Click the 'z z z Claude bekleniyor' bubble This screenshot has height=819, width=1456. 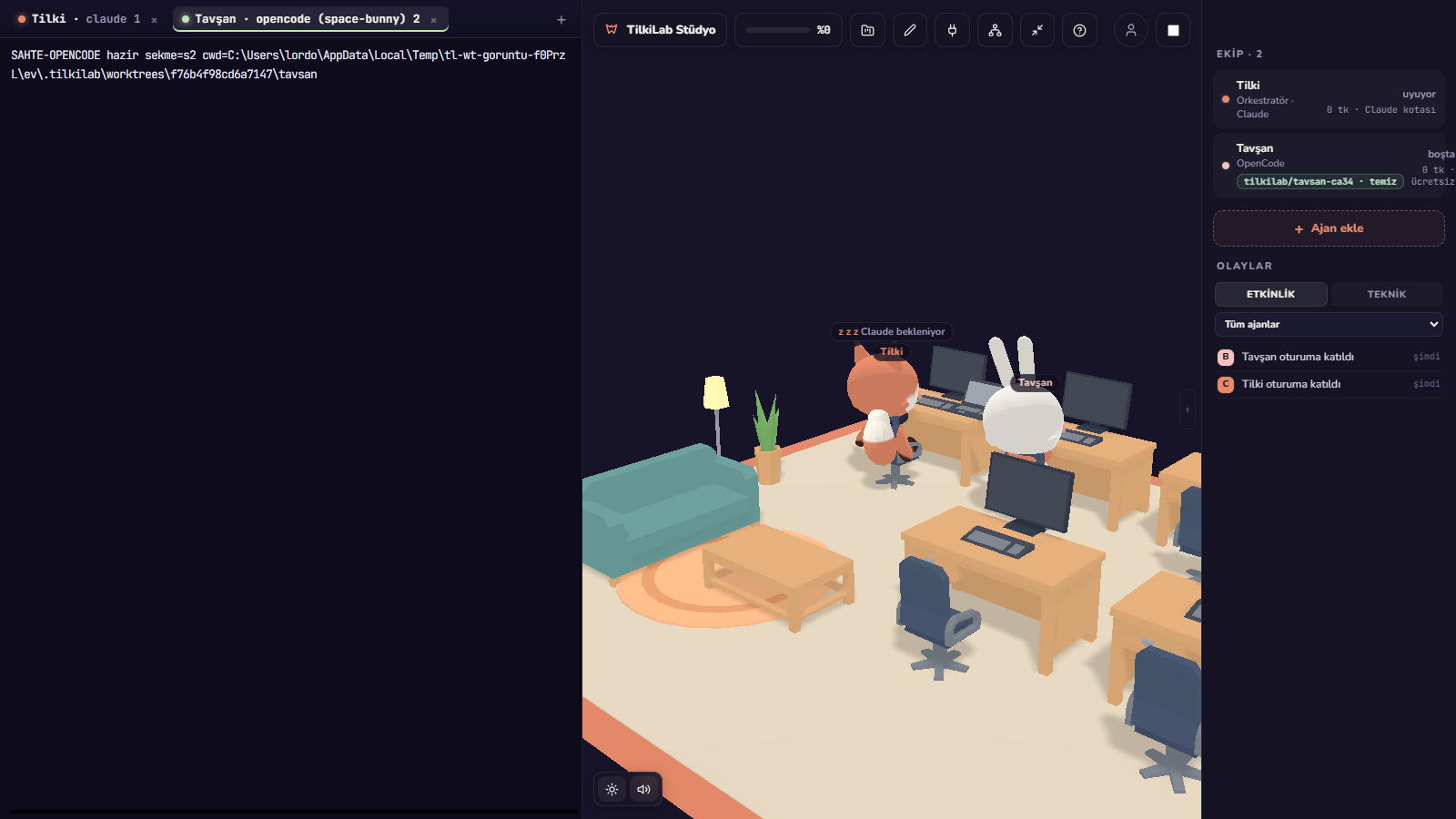click(x=891, y=332)
